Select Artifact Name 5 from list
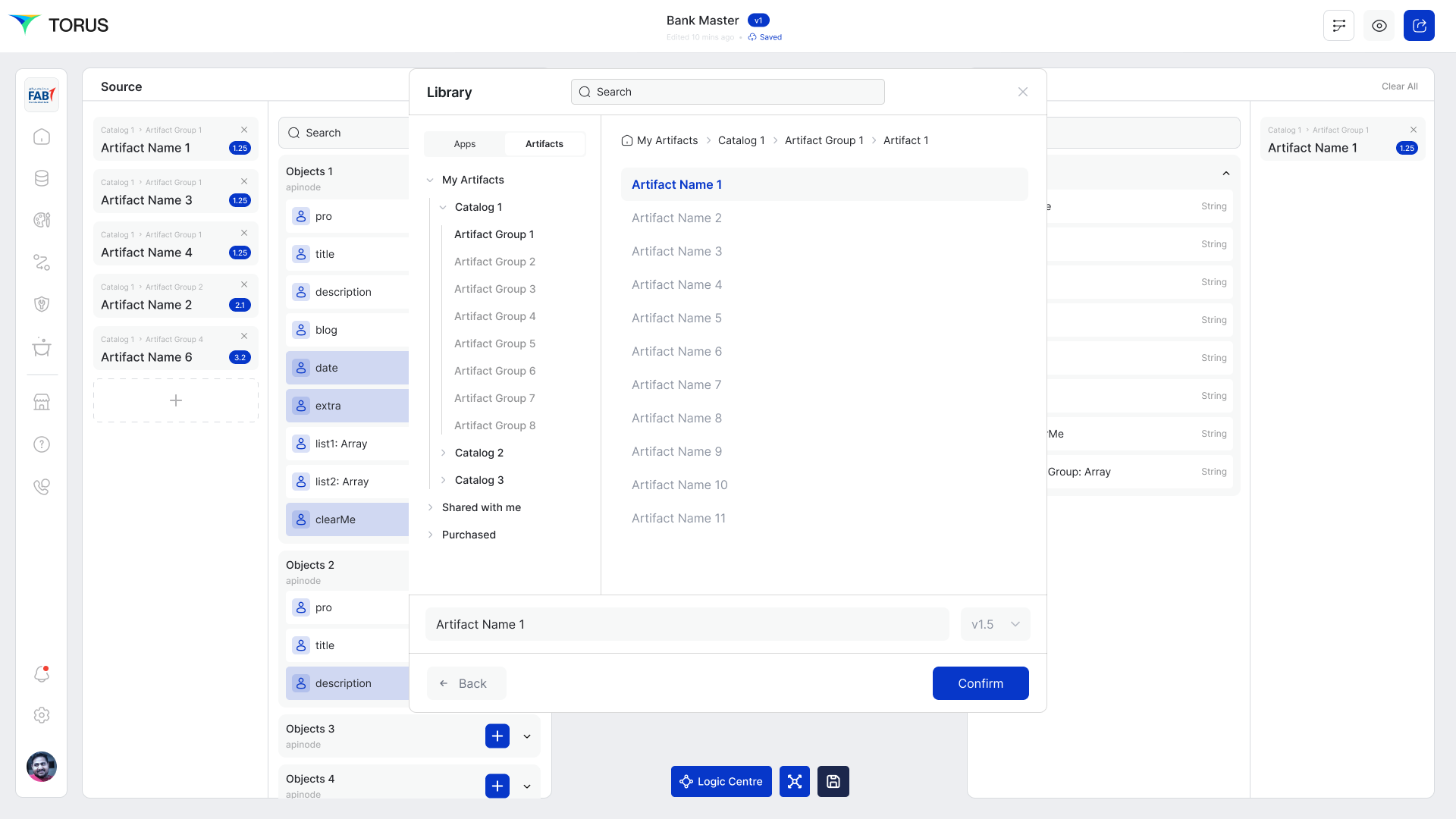 [676, 318]
